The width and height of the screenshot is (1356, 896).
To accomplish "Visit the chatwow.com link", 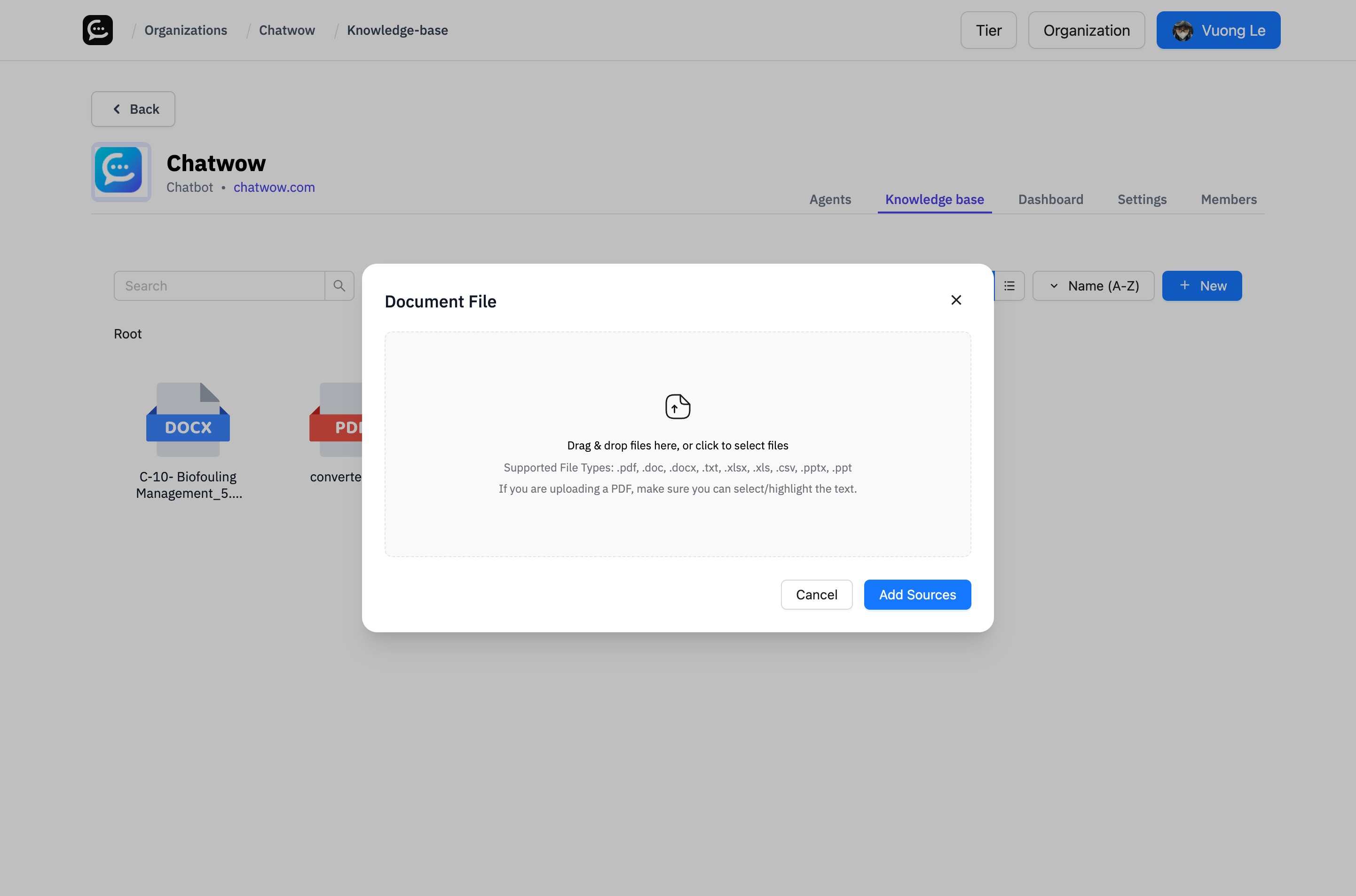I will tap(274, 187).
